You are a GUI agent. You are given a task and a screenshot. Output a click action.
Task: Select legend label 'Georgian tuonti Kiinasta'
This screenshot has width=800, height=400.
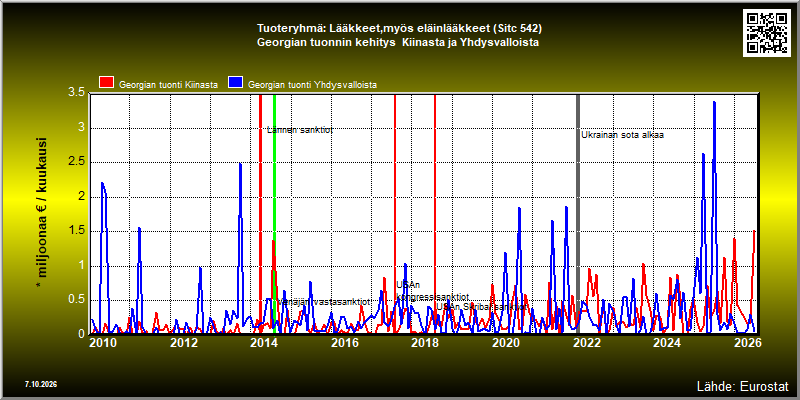(x=168, y=85)
